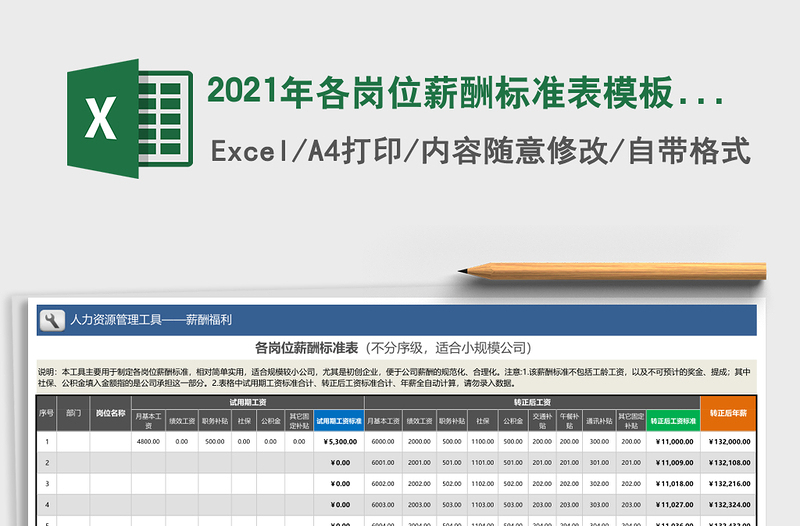Screen dimensions: 800x526
Task: Click the cell with value 2000.00
Action: pyautogui.click(x=419, y=442)
